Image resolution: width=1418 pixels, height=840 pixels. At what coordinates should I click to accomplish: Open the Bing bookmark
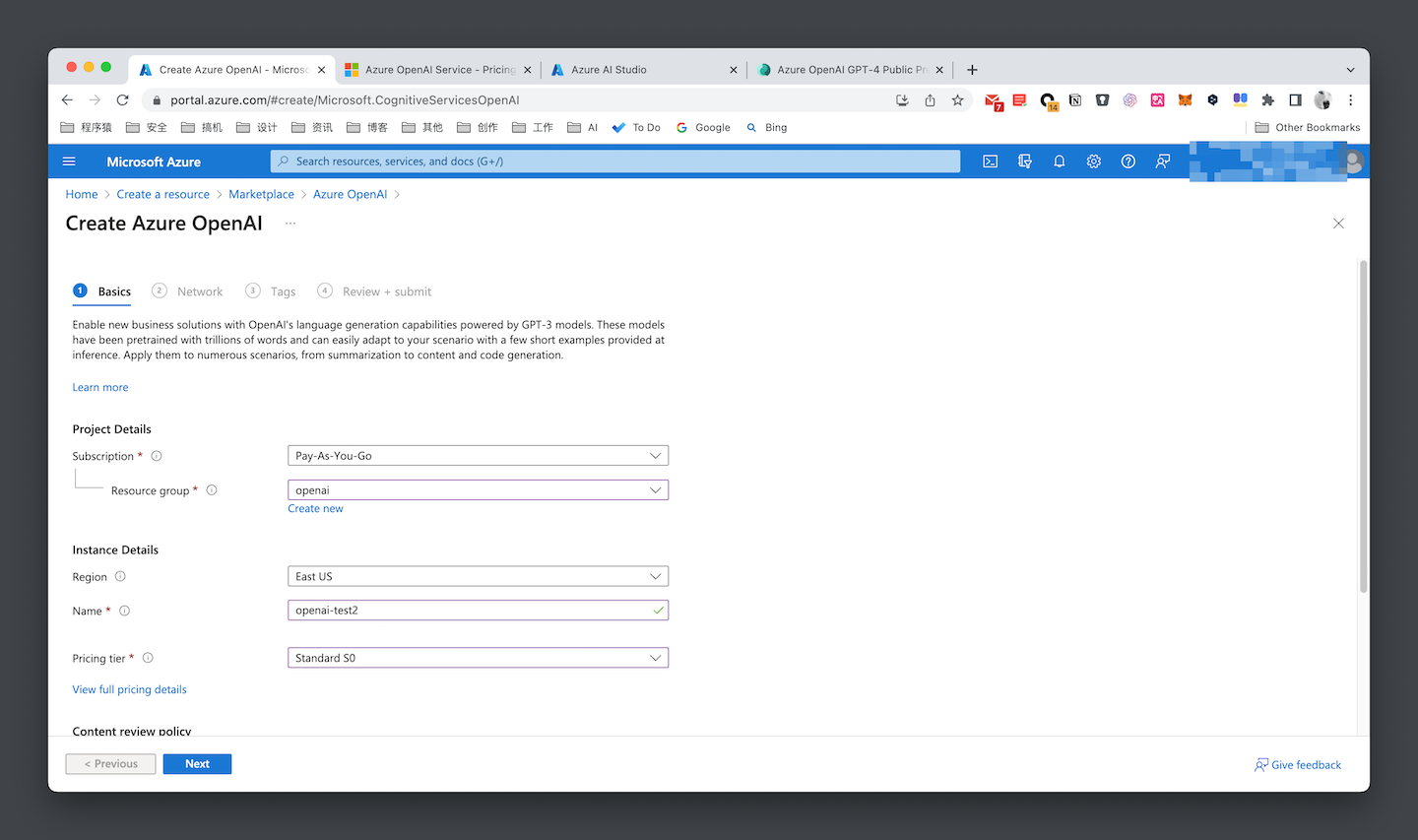coord(766,127)
